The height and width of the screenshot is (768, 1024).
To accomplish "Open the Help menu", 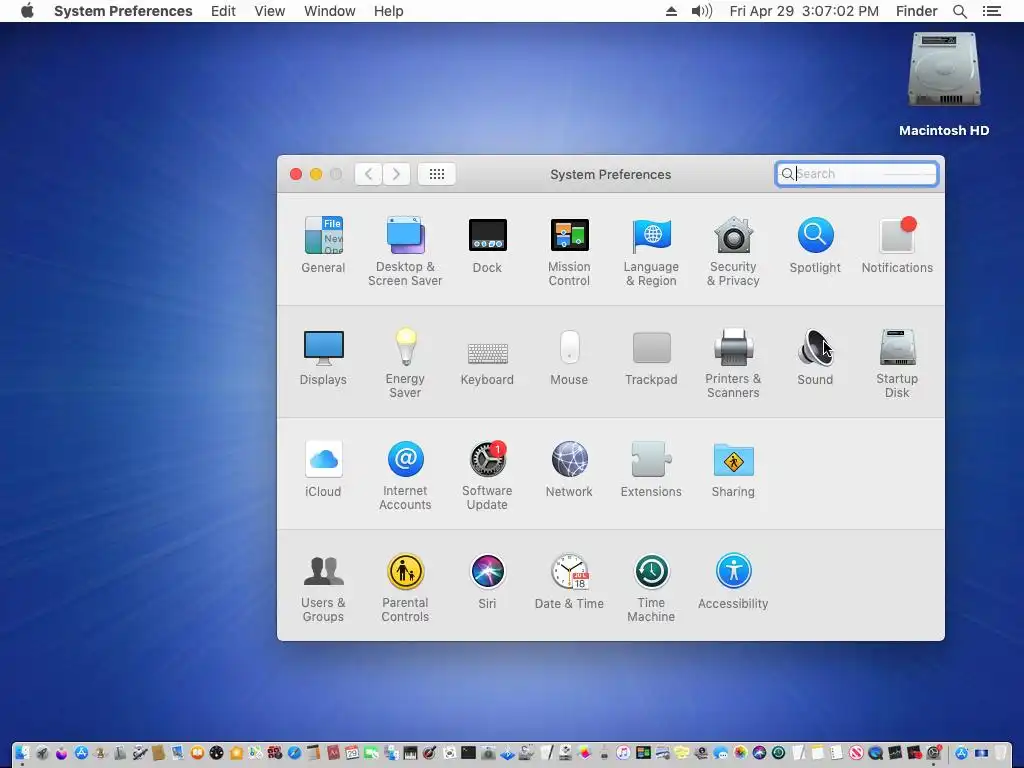I will click(x=389, y=11).
